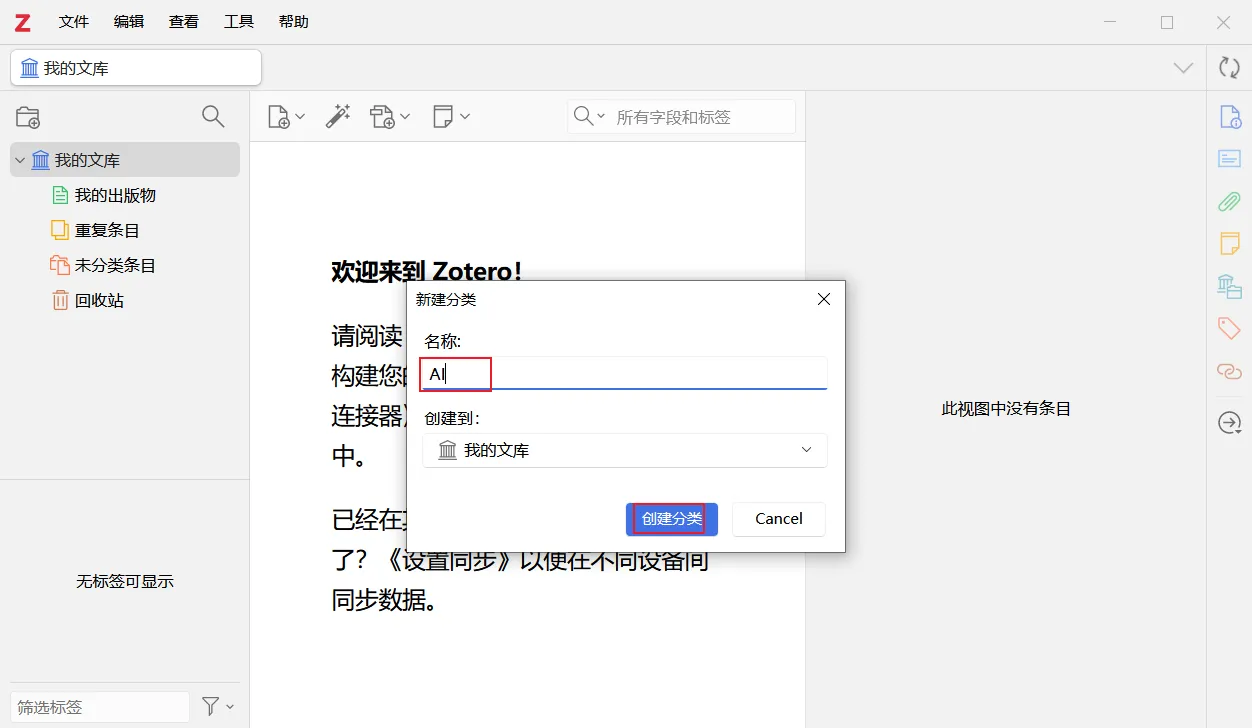1252x728 pixels.
Task: Click the add item by identifier wand
Action: pos(338,117)
